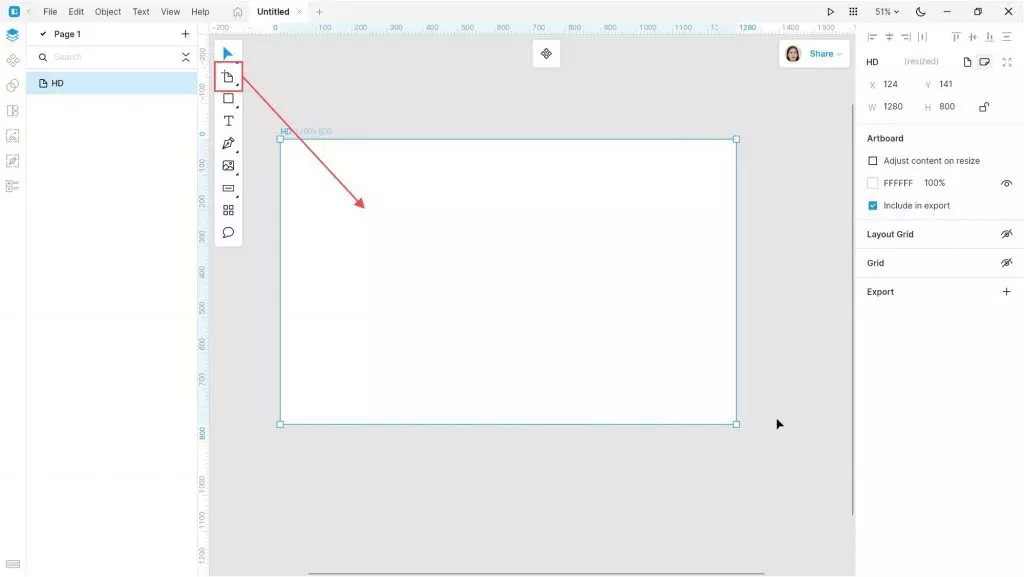Align selection vertical centers

click(x=973, y=37)
